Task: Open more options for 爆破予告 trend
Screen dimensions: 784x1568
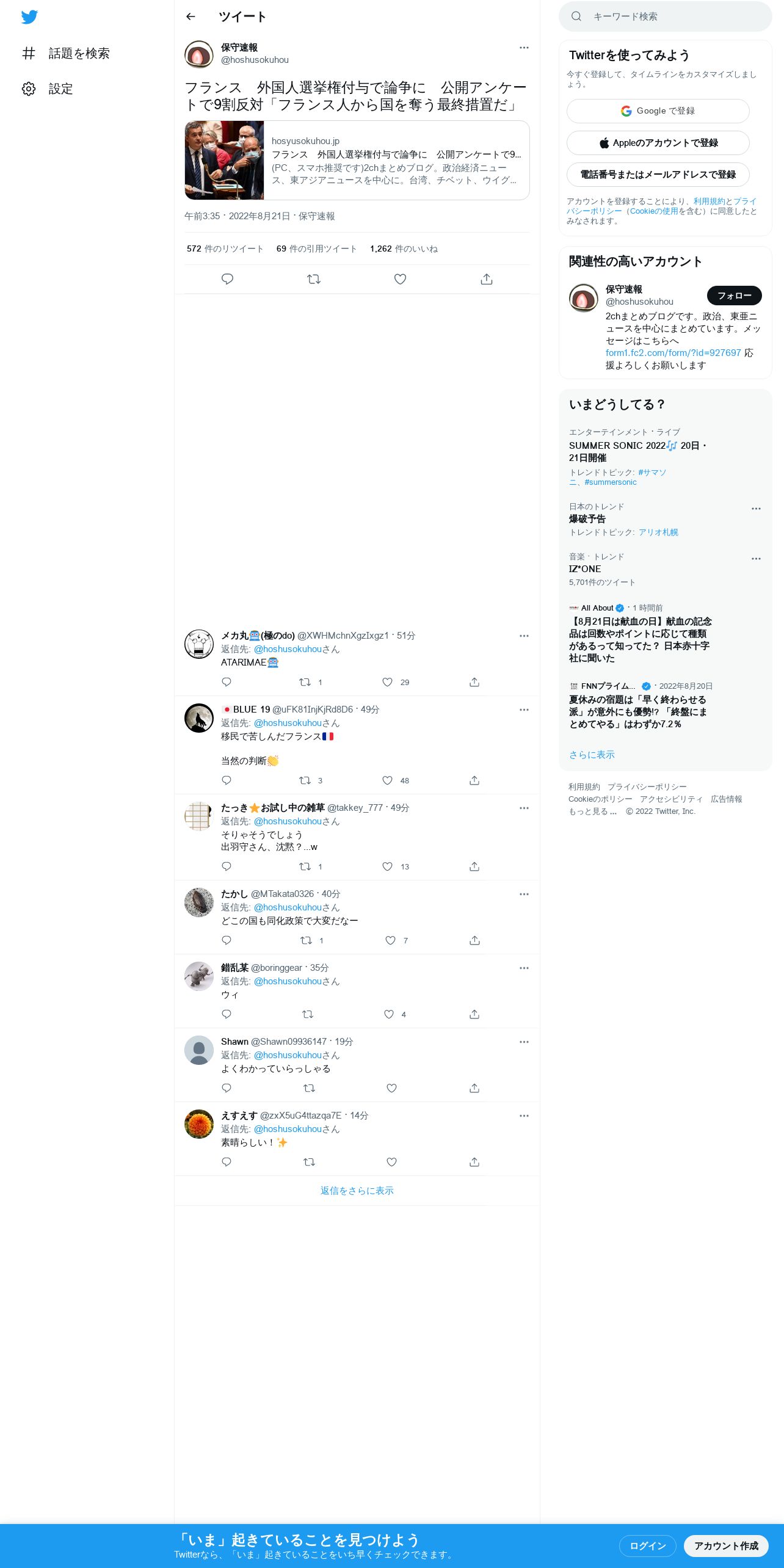Action: coord(756,509)
